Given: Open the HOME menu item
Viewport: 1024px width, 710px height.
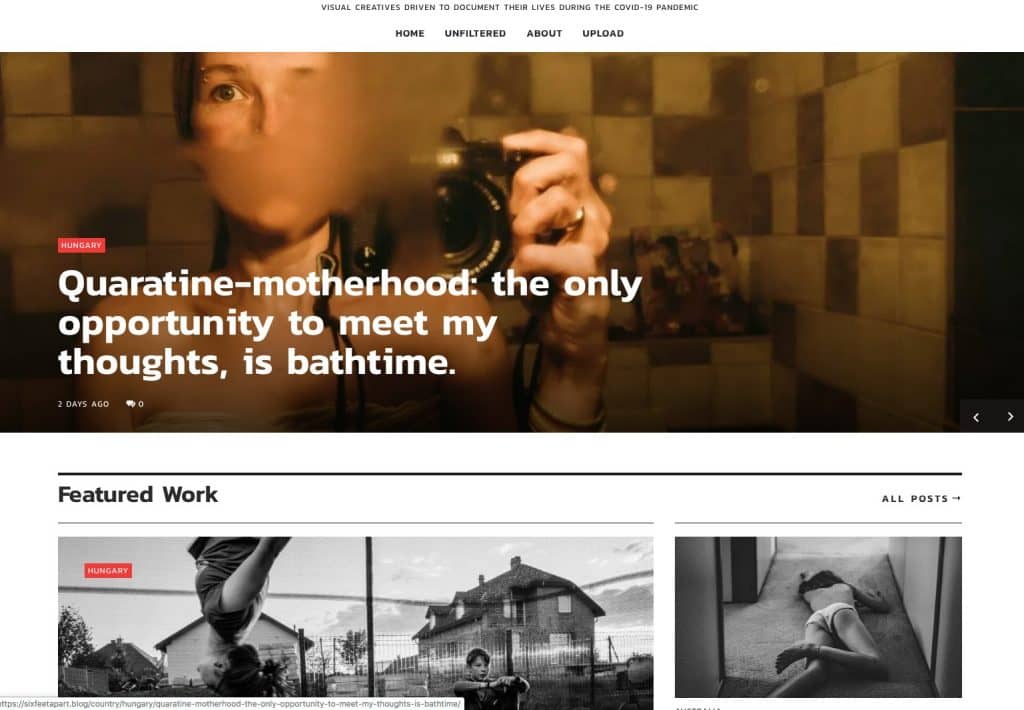Looking at the screenshot, I should [409, 33].
